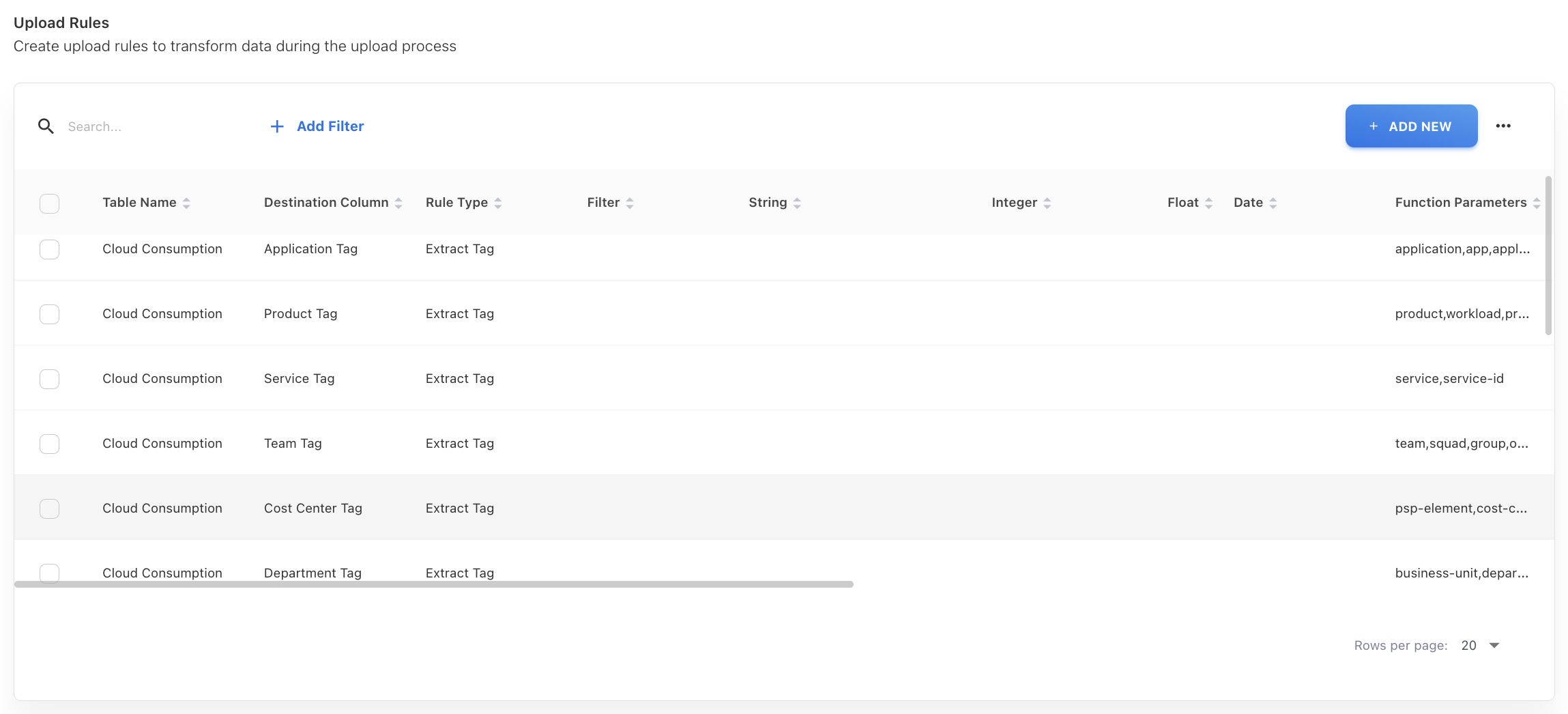Click the horizontal table scrollbar

pos(434,584)
